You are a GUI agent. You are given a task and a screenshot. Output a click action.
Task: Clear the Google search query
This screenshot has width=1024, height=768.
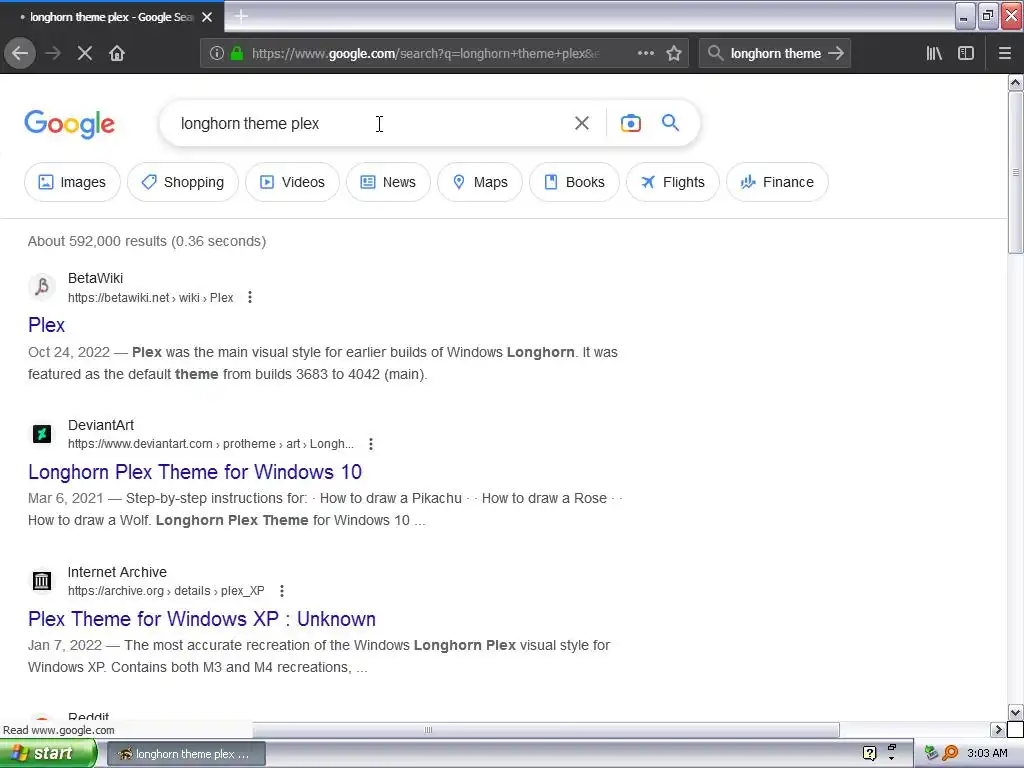pos(582,123)
